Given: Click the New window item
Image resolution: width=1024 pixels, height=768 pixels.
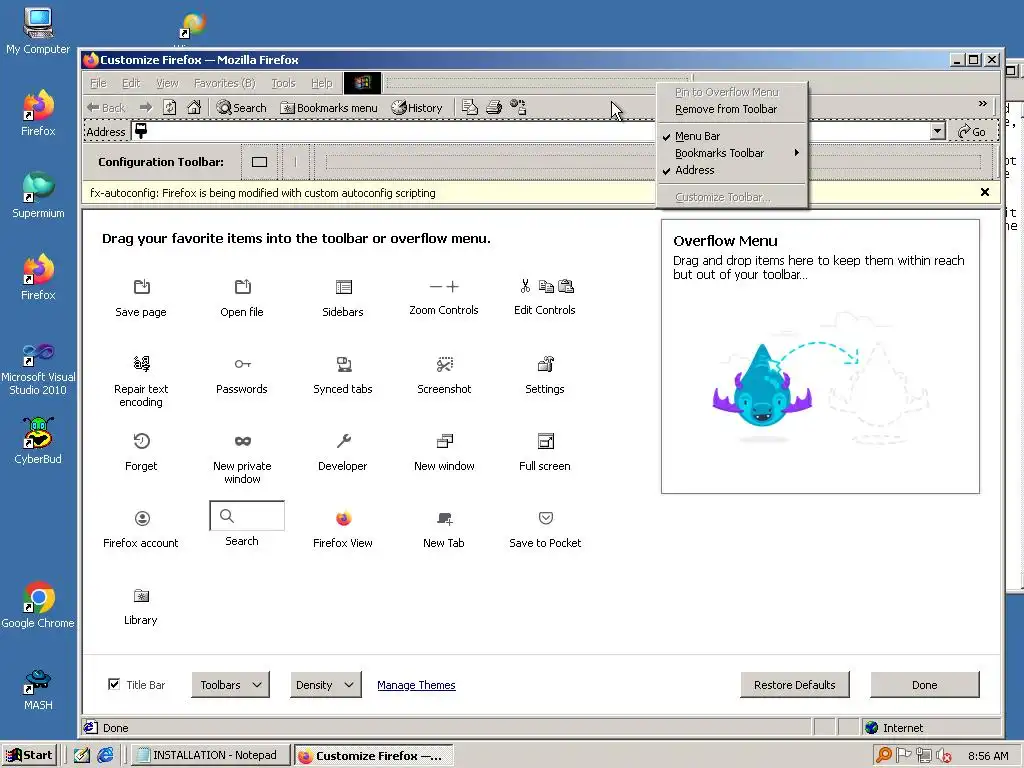Looking at the screenshot, I should [x=444, y=452].
